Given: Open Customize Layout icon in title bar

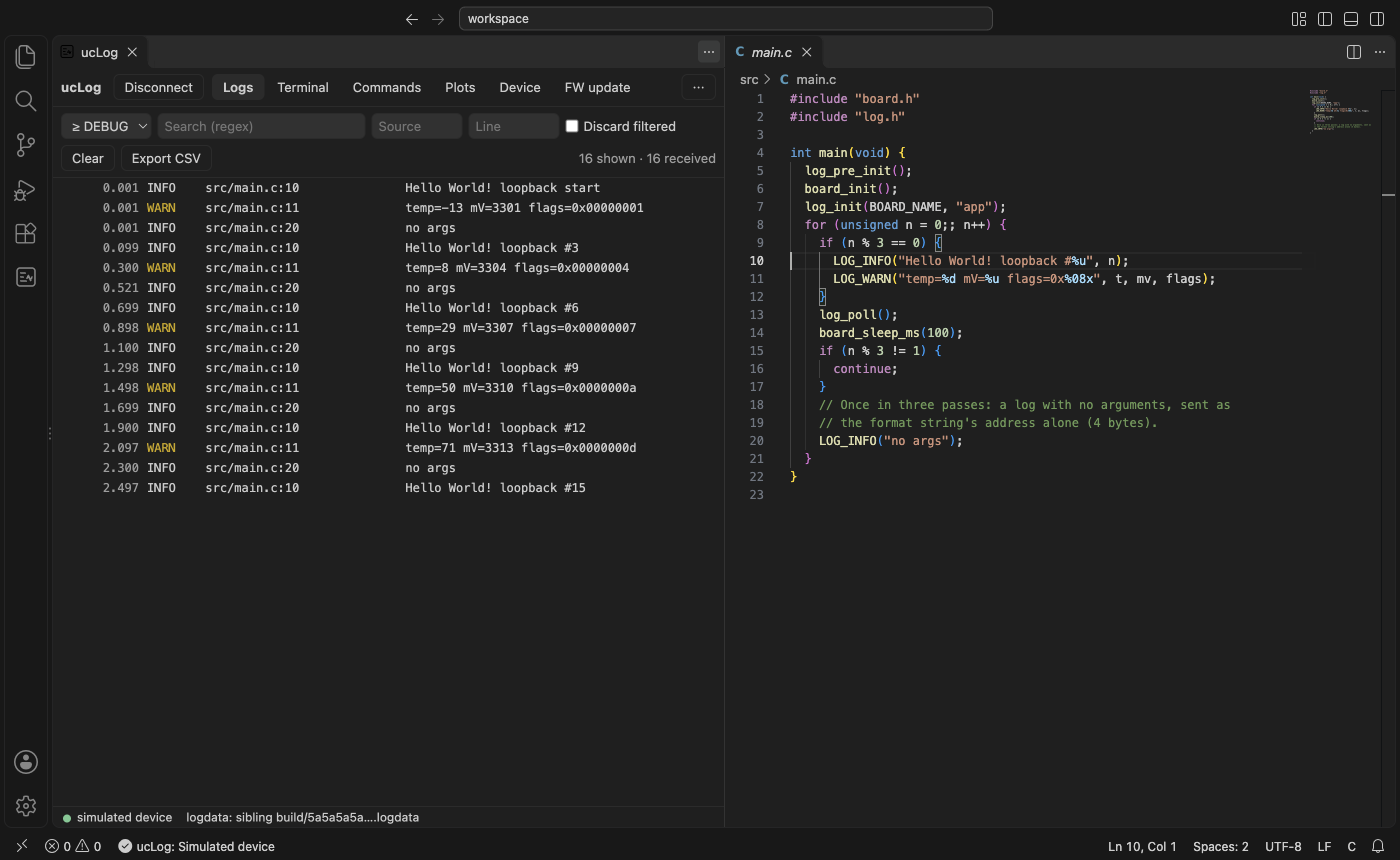Looking at the screenshot, I should pos(1299,19).
